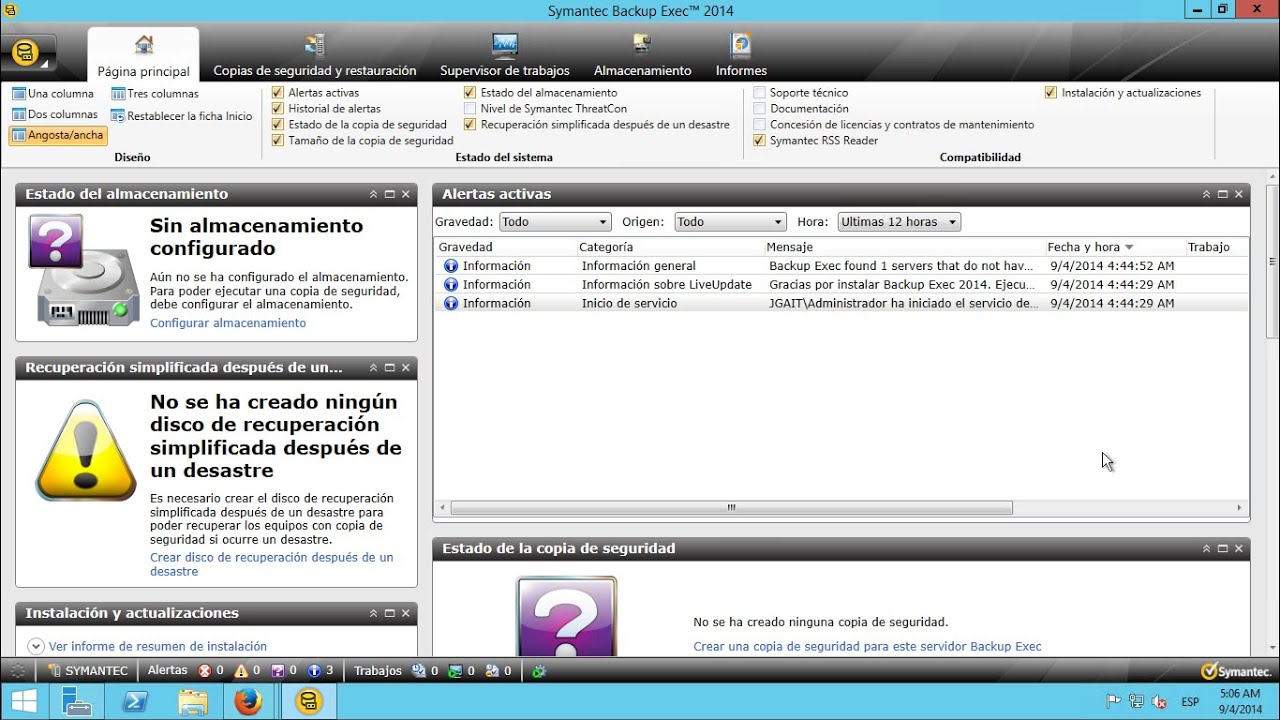Collapse the Recuperación simplificada panel
Screen dimensions: 1280x720
point(374,367)
